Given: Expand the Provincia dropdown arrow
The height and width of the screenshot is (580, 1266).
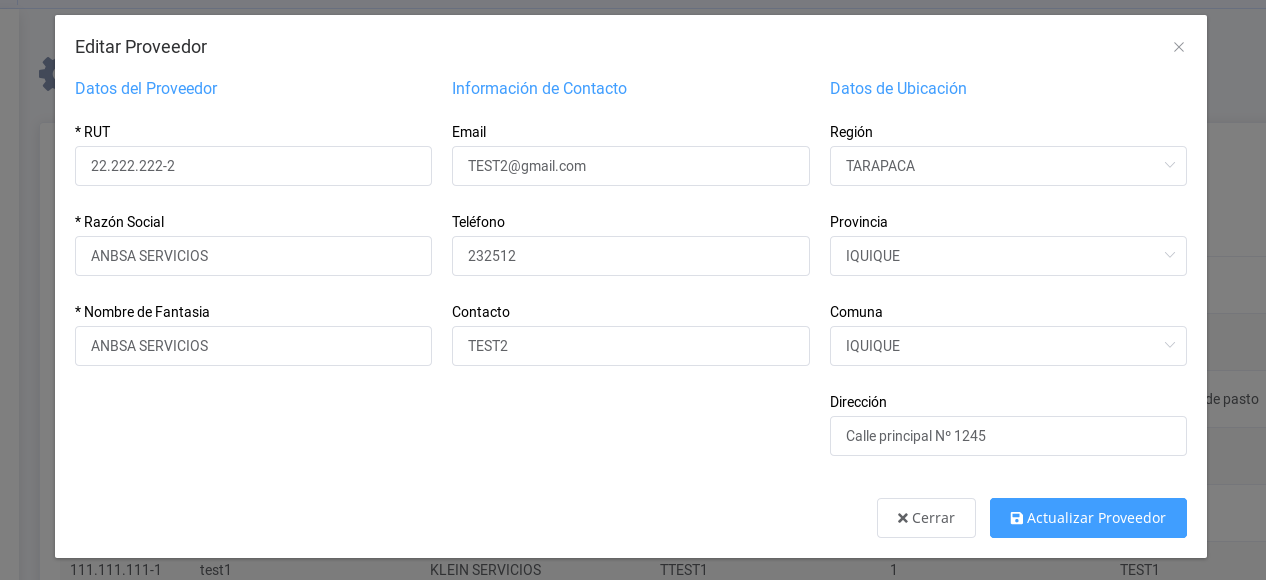Looking at the screenshot, I should (1169, 256).
